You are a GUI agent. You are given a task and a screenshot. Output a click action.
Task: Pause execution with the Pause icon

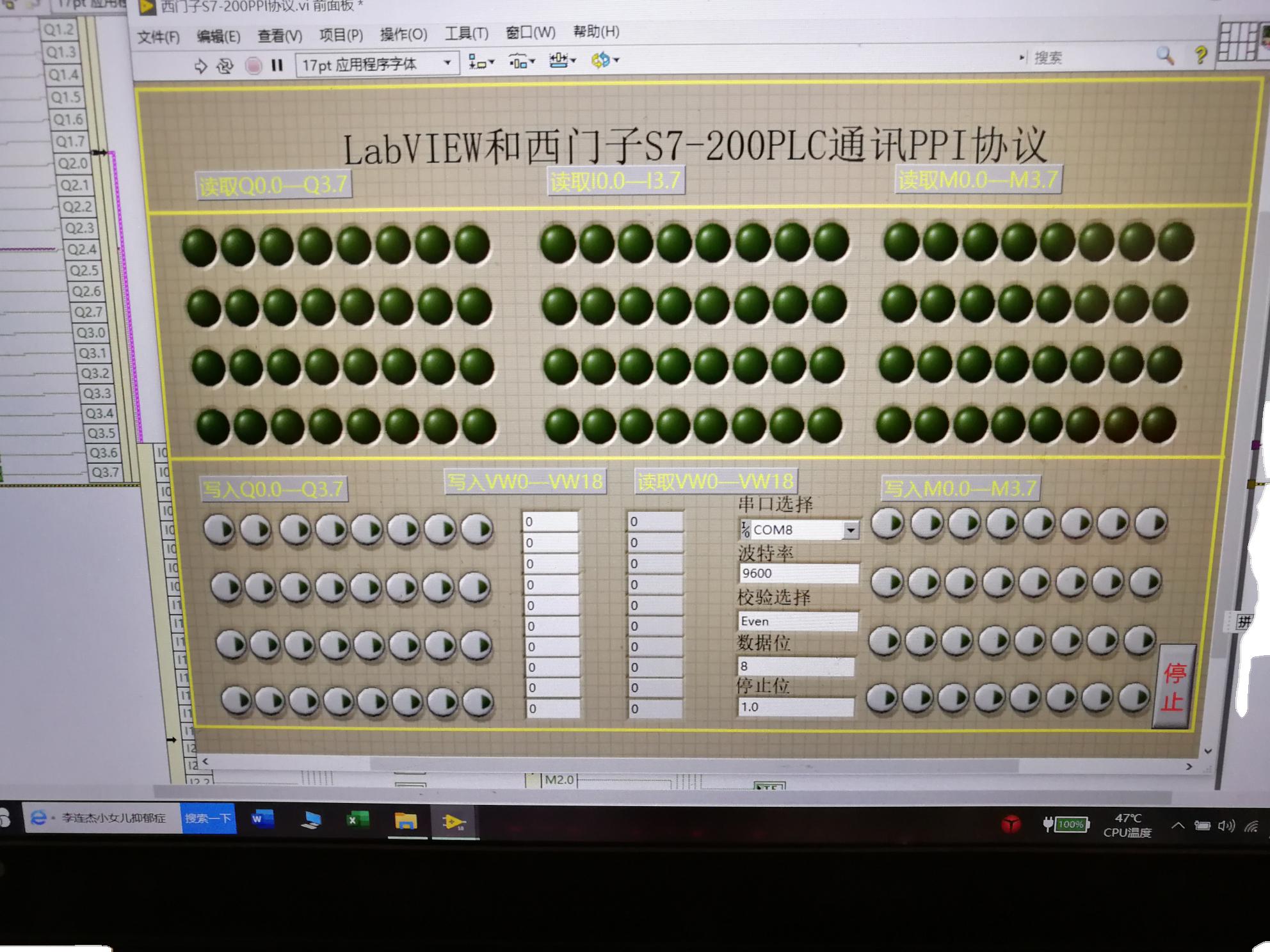(277, 65)
